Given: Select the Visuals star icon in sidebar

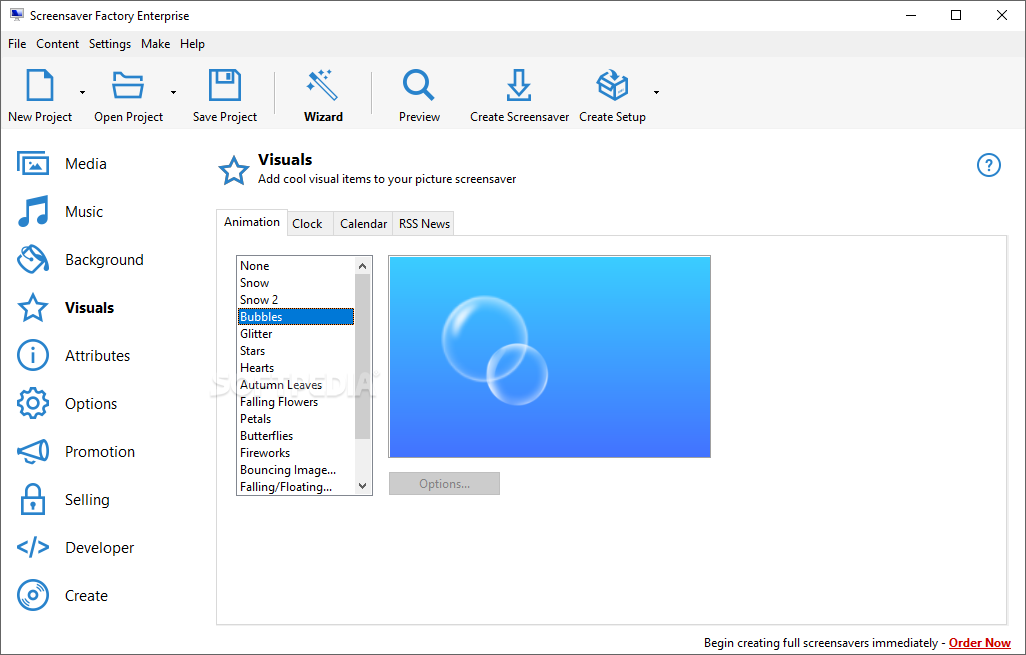Looking at the screenshot, I should pyautogui.click(x=33, y=308).
